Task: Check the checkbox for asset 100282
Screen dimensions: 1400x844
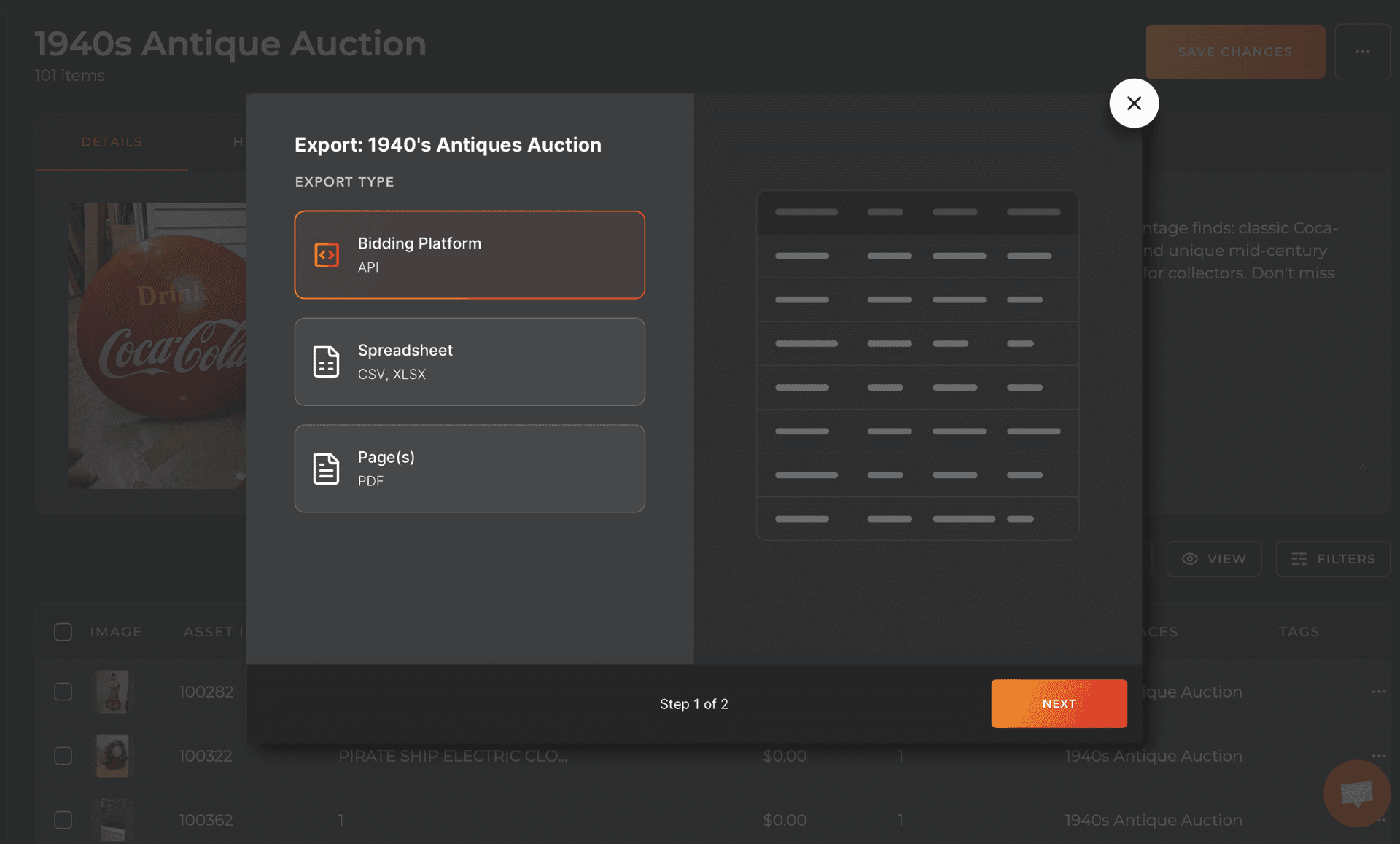Action: tap(63, 692)
